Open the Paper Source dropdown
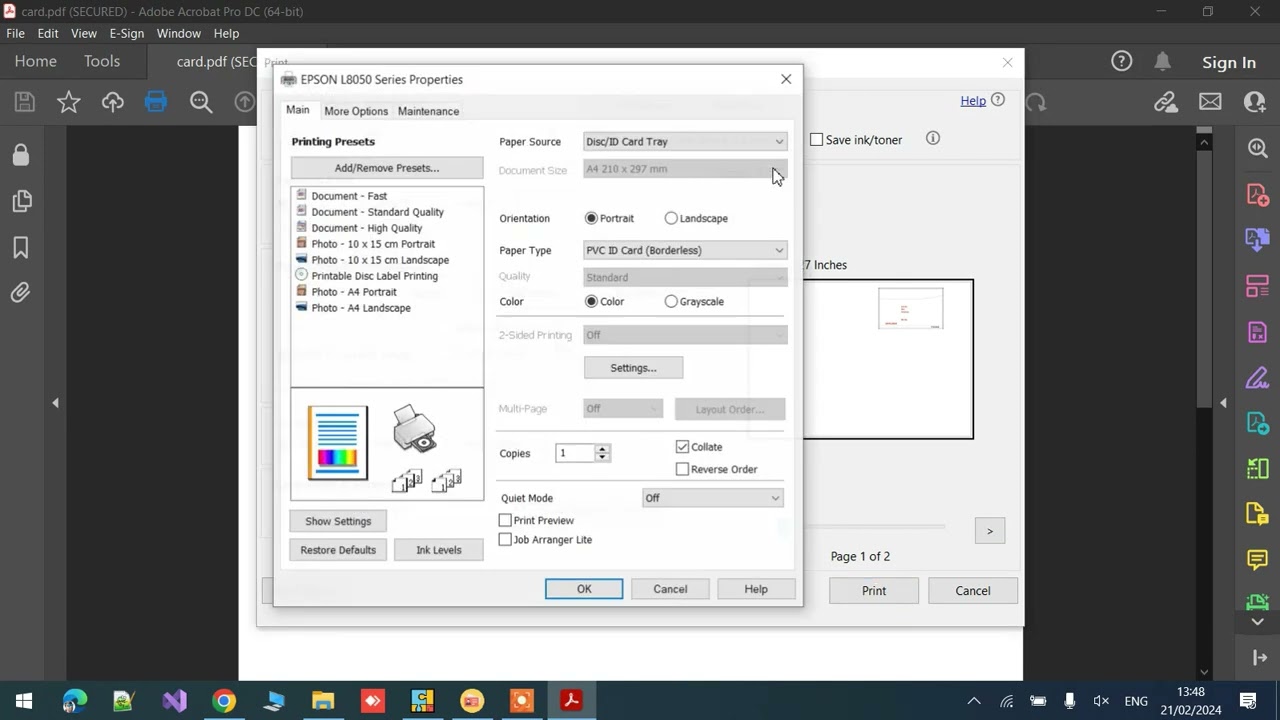 tap(685, 141)
